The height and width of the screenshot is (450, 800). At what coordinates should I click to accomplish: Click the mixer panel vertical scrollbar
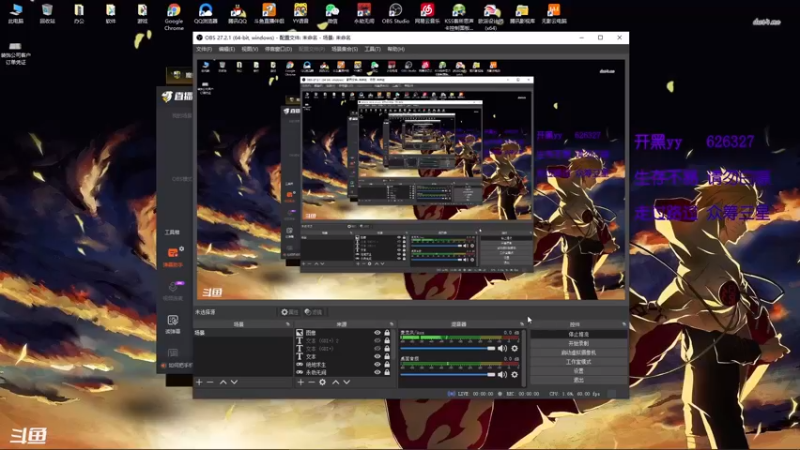click(524, 357)
